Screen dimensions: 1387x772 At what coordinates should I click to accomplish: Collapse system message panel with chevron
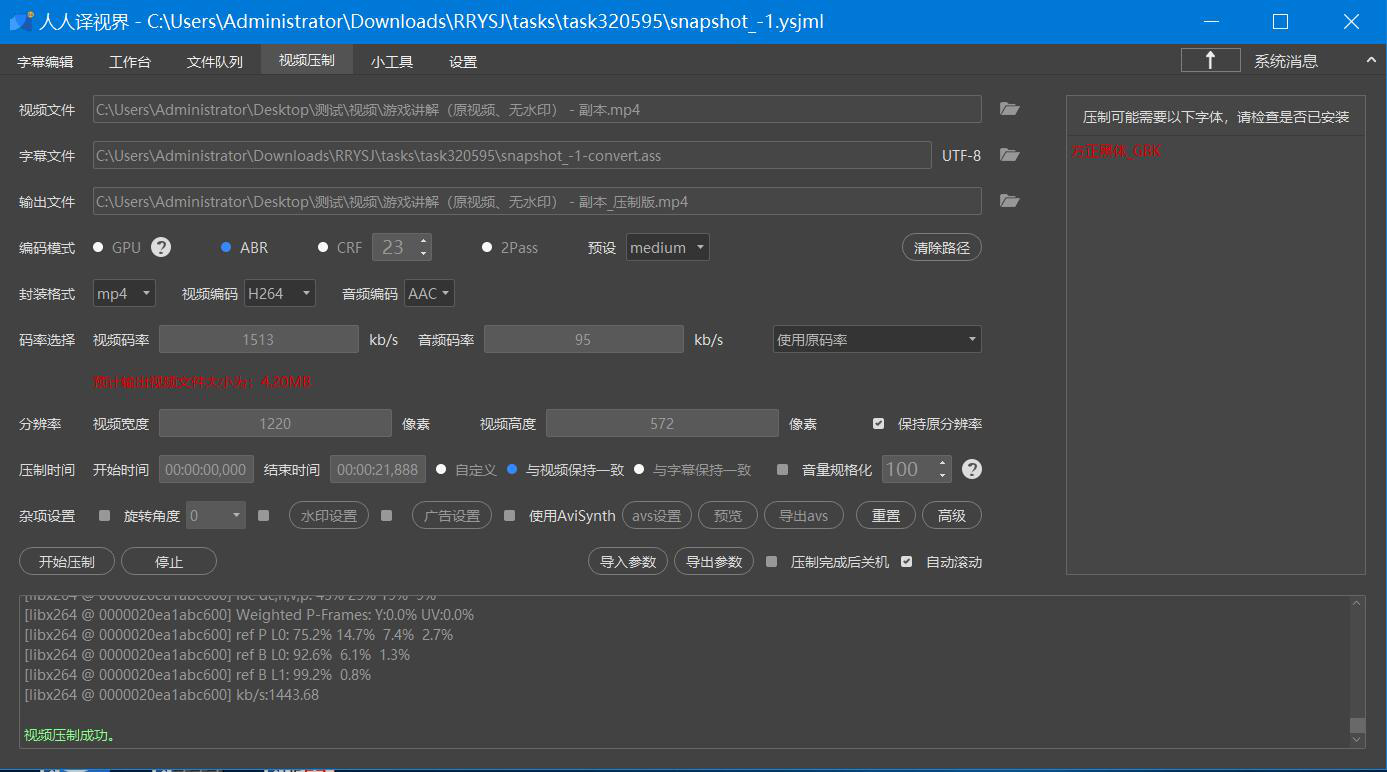click(x=1370, y=60)
